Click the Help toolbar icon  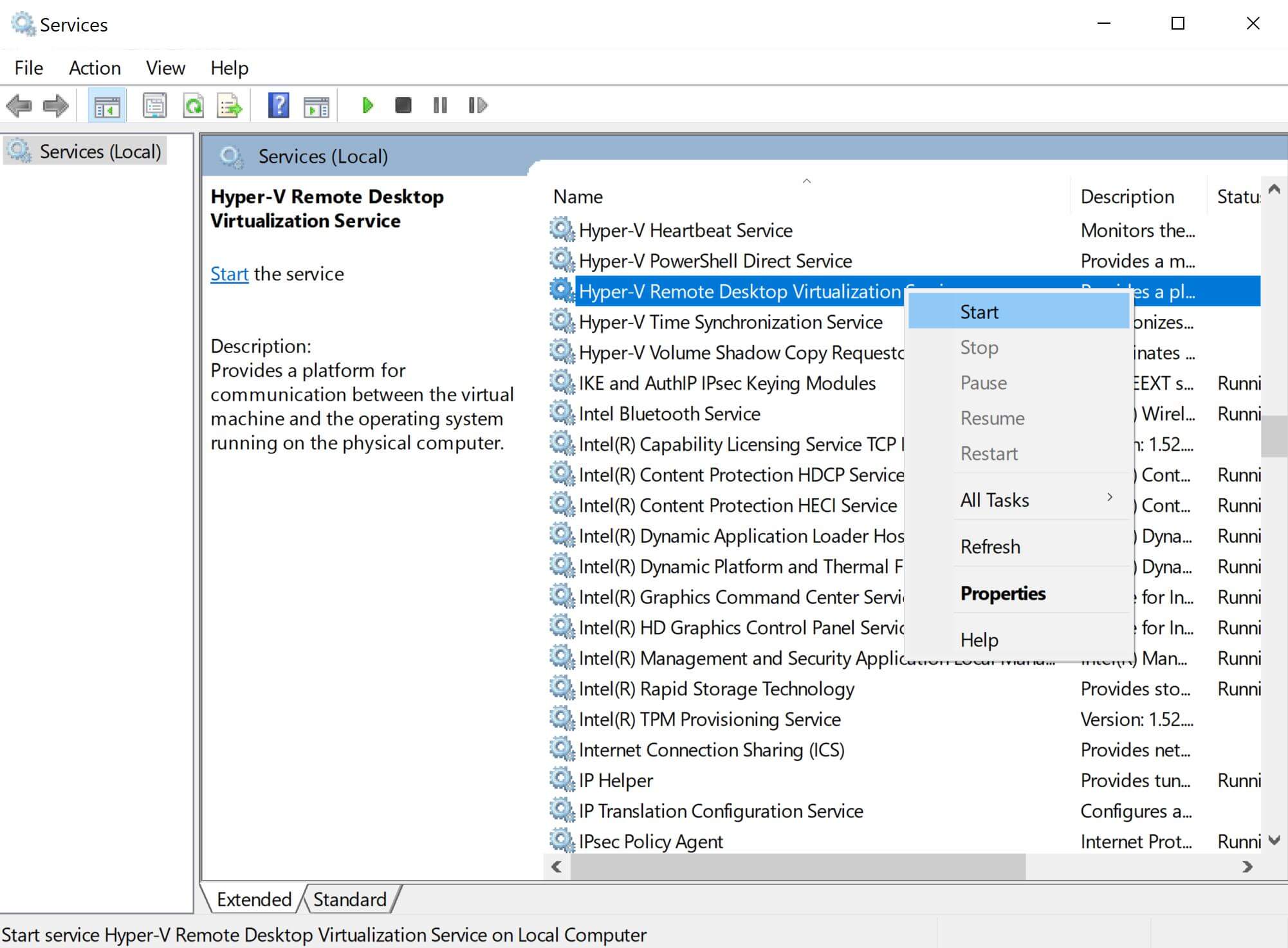tap(278, 106)
